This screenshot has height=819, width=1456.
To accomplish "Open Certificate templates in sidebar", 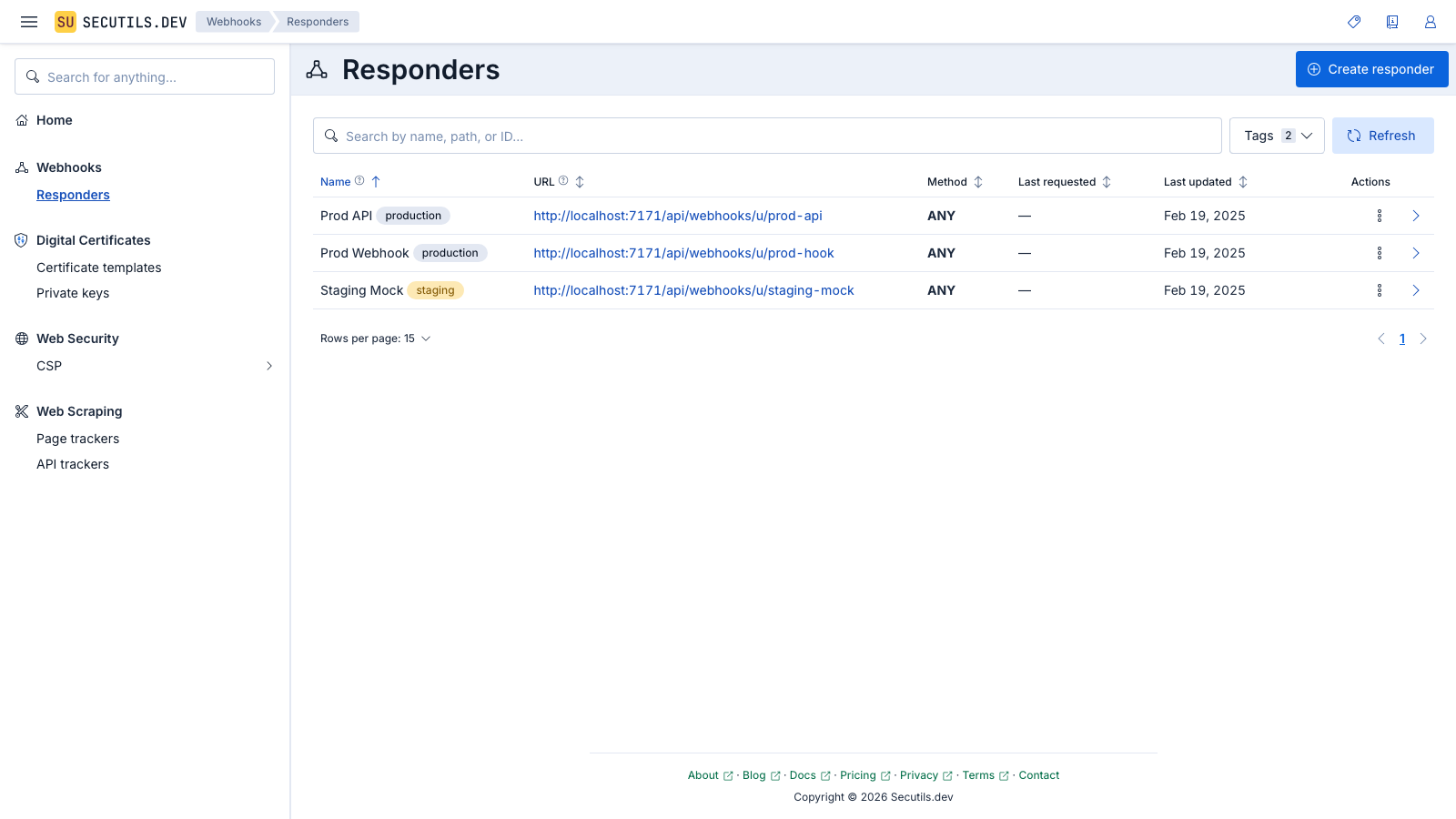I will [x=98, y=268].
